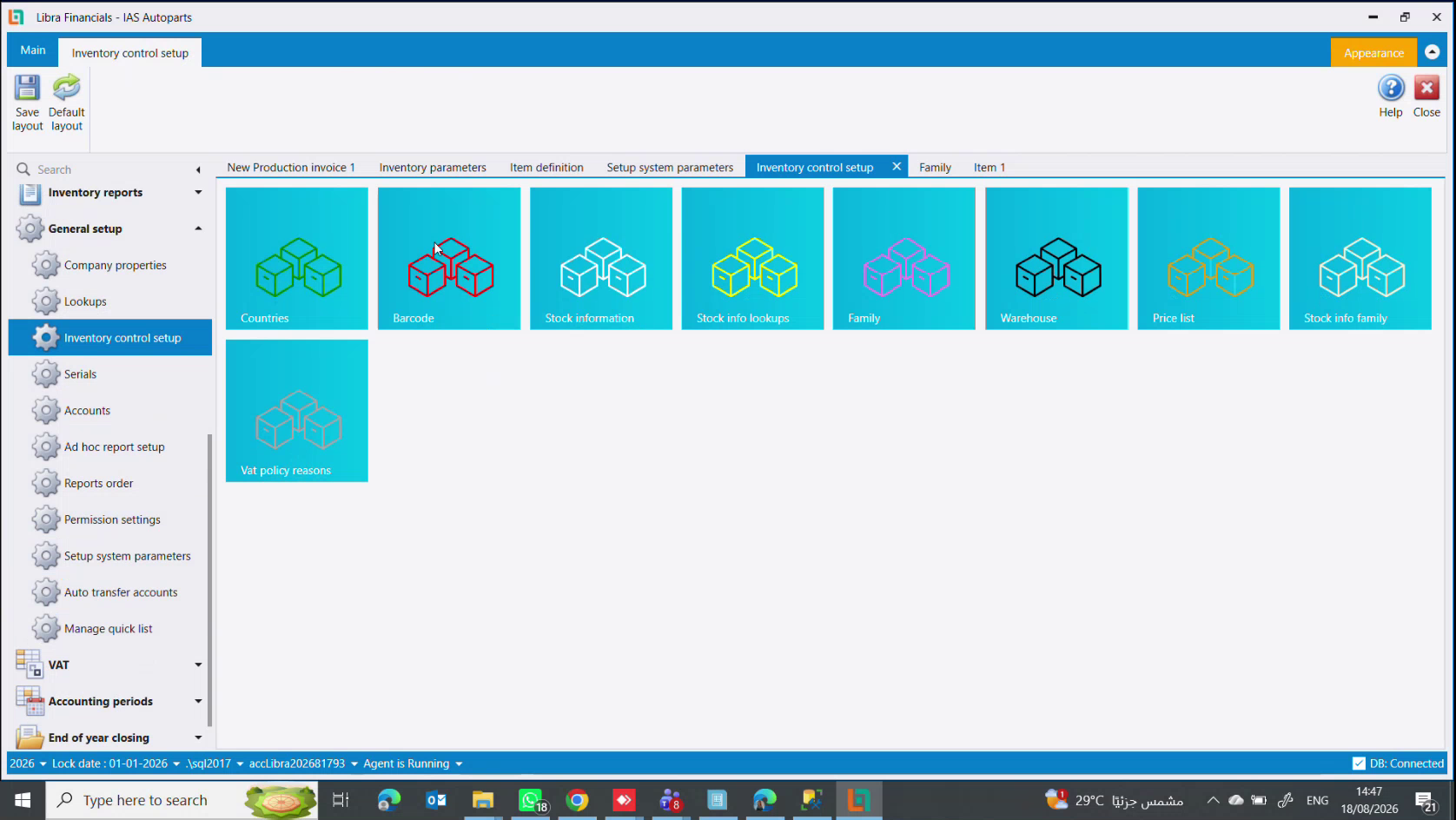The image size is (1456, 820).
Task: Select Company properties in the sidebar
Action: 110,265
